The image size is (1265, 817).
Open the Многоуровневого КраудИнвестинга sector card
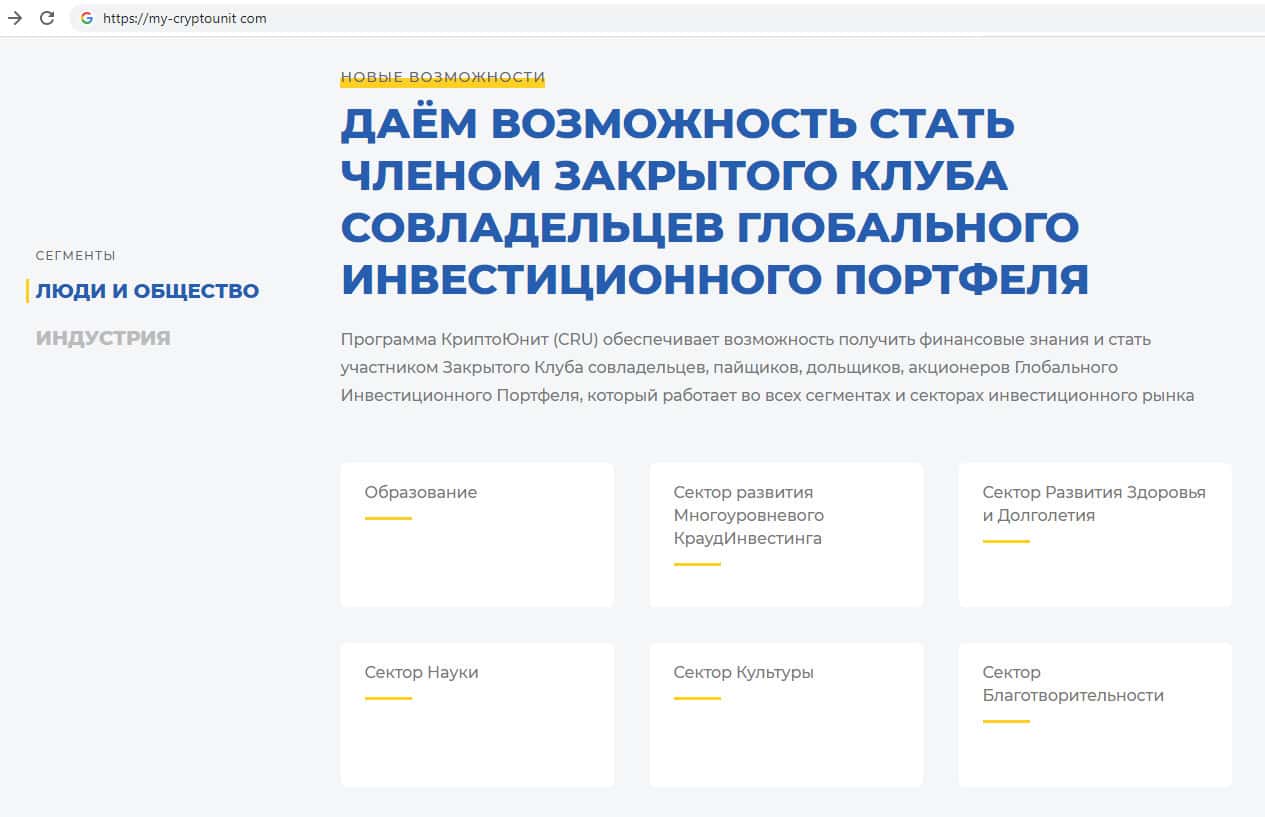click(786, 534)
